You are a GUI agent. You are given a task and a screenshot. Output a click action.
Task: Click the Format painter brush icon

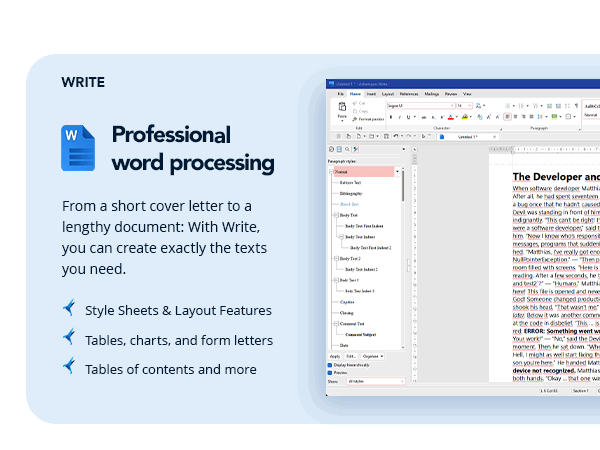click(x=355, y=119)
